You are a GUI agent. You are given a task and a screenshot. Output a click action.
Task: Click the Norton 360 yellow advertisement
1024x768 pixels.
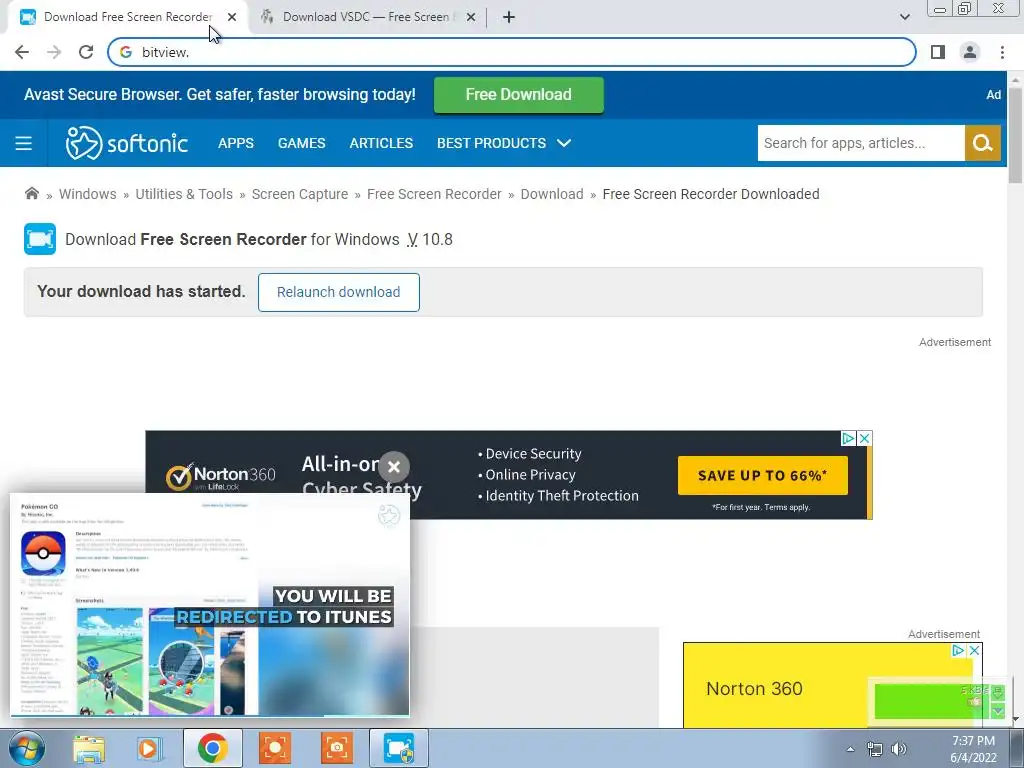833,685
